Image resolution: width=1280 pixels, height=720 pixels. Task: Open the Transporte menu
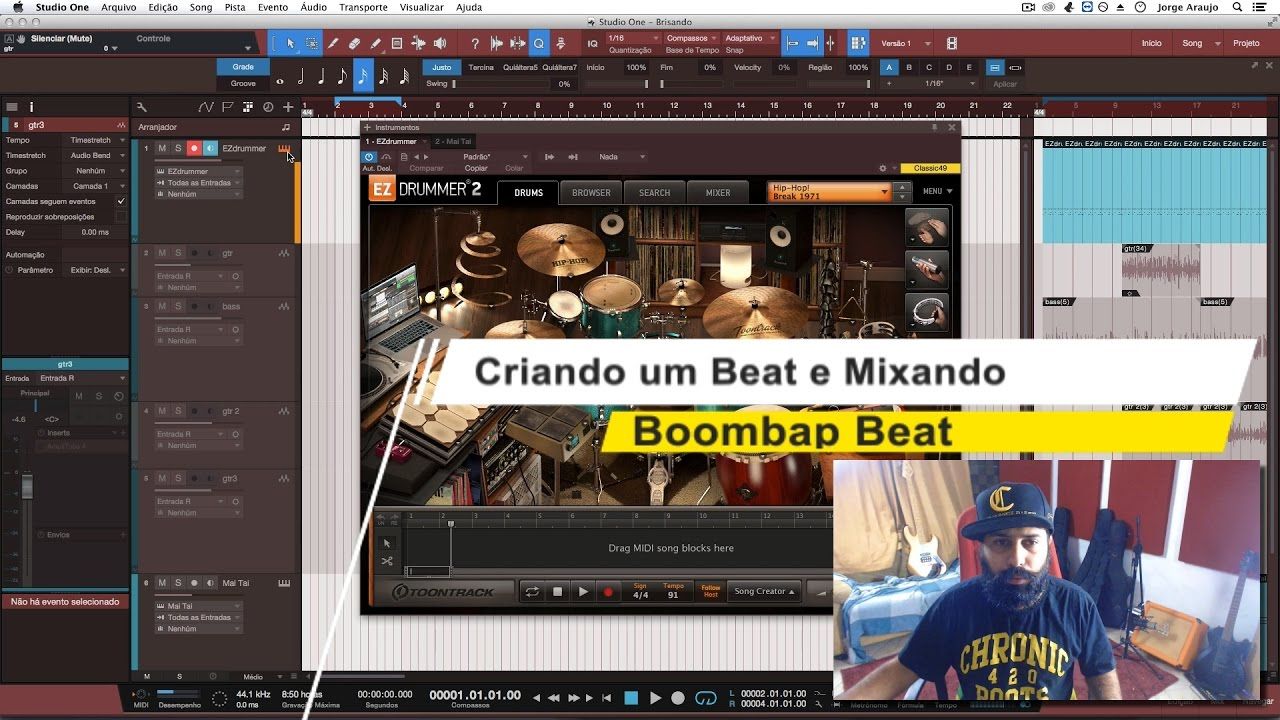[x=363, y=7]
